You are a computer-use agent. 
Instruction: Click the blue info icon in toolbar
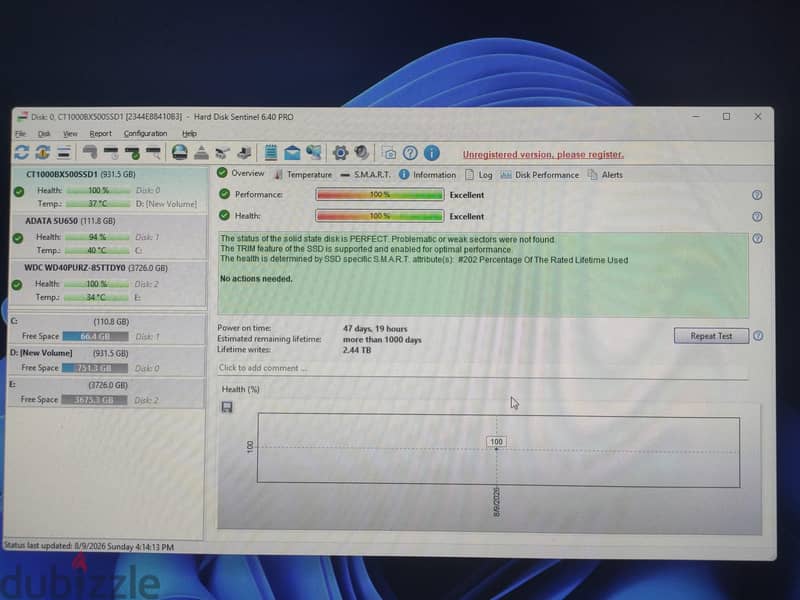(x=432, y=153)
